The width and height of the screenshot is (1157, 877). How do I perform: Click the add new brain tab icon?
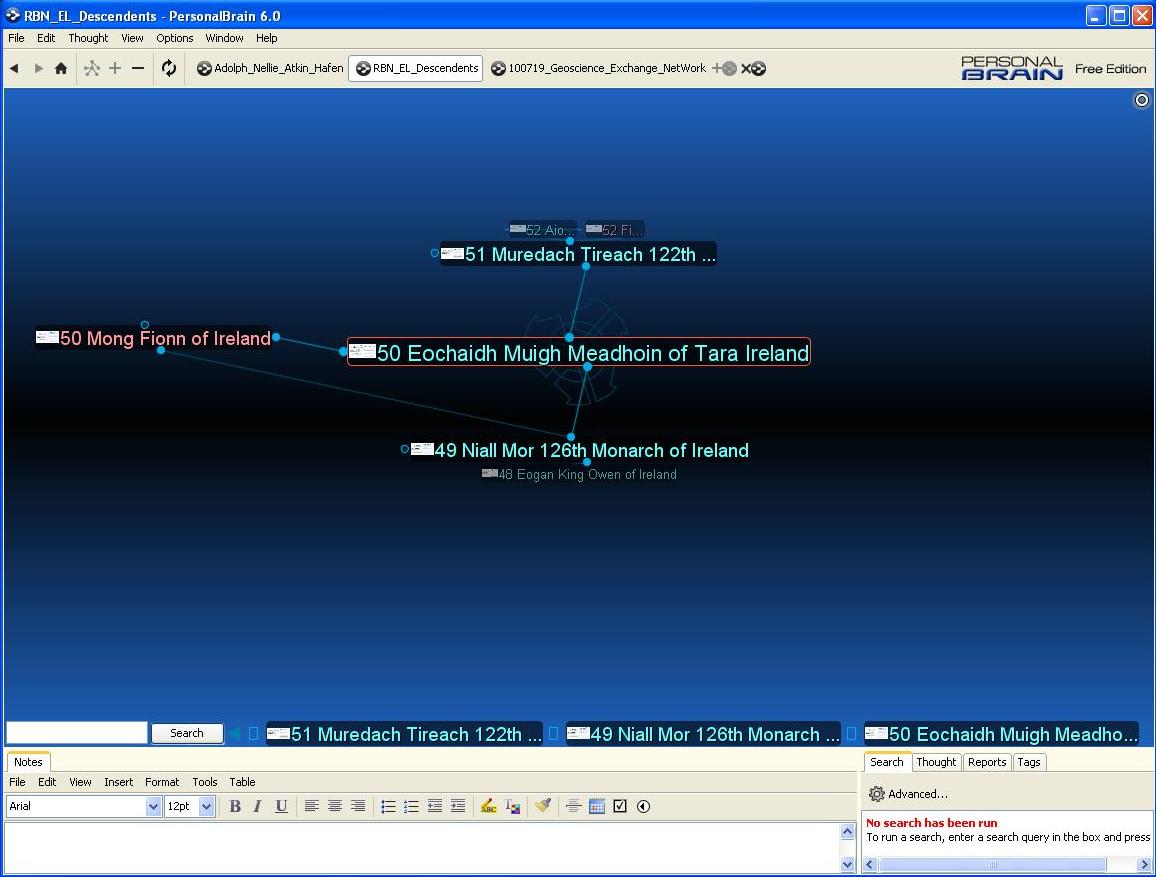[x=725, y=69]
